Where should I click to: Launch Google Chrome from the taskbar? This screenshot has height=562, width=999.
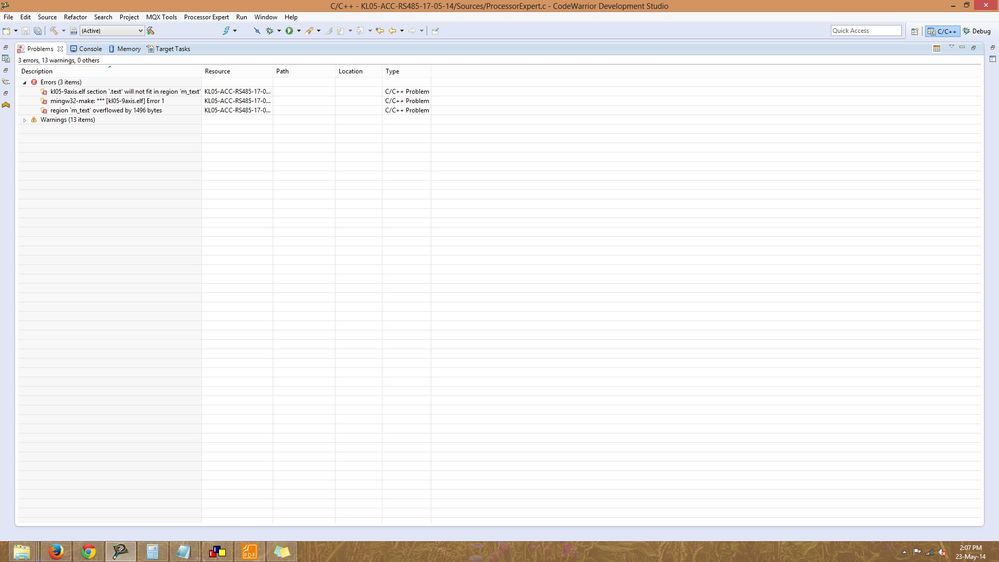[89, 551]
